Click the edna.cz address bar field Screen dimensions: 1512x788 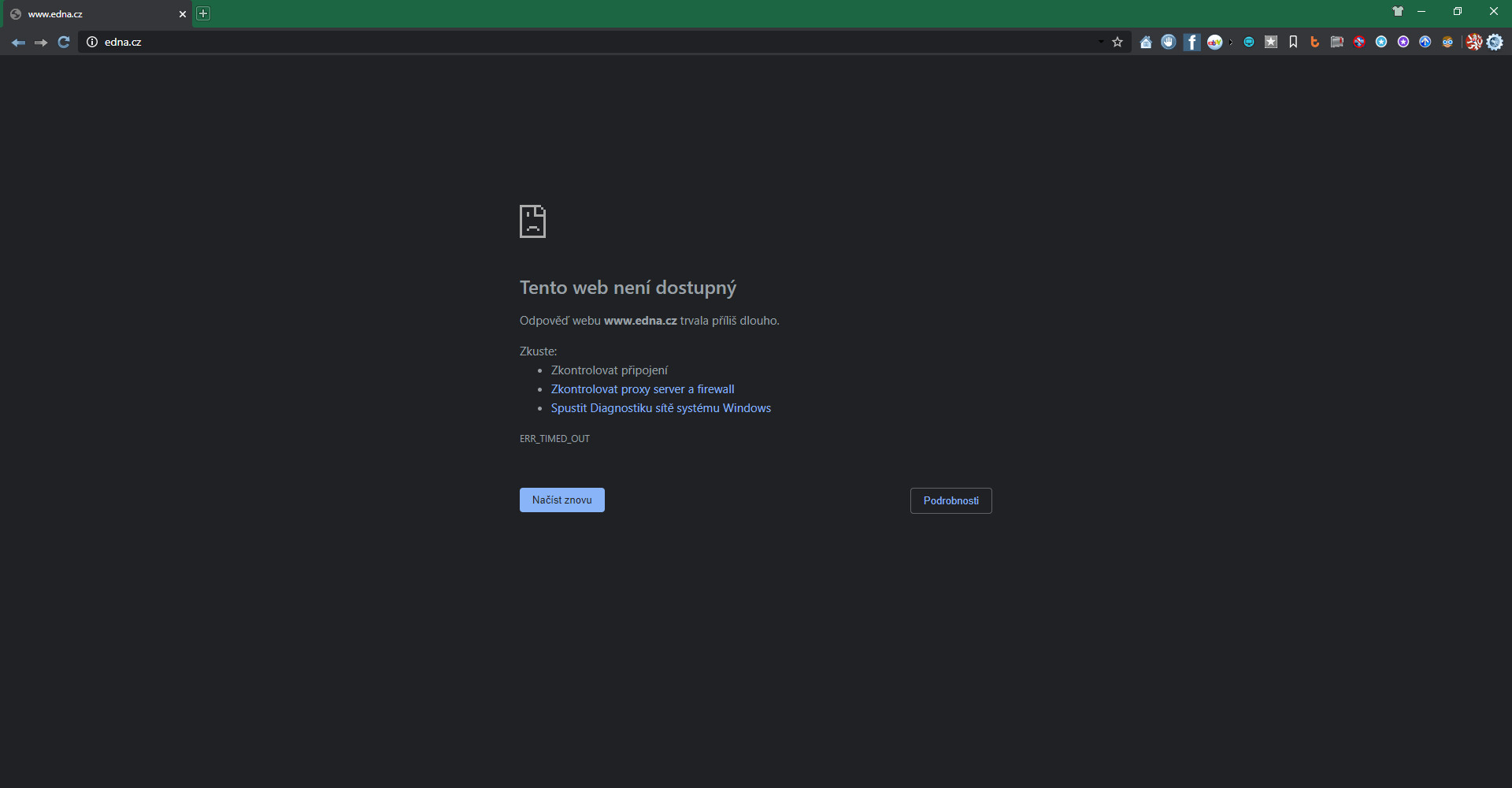click(551, 43)
